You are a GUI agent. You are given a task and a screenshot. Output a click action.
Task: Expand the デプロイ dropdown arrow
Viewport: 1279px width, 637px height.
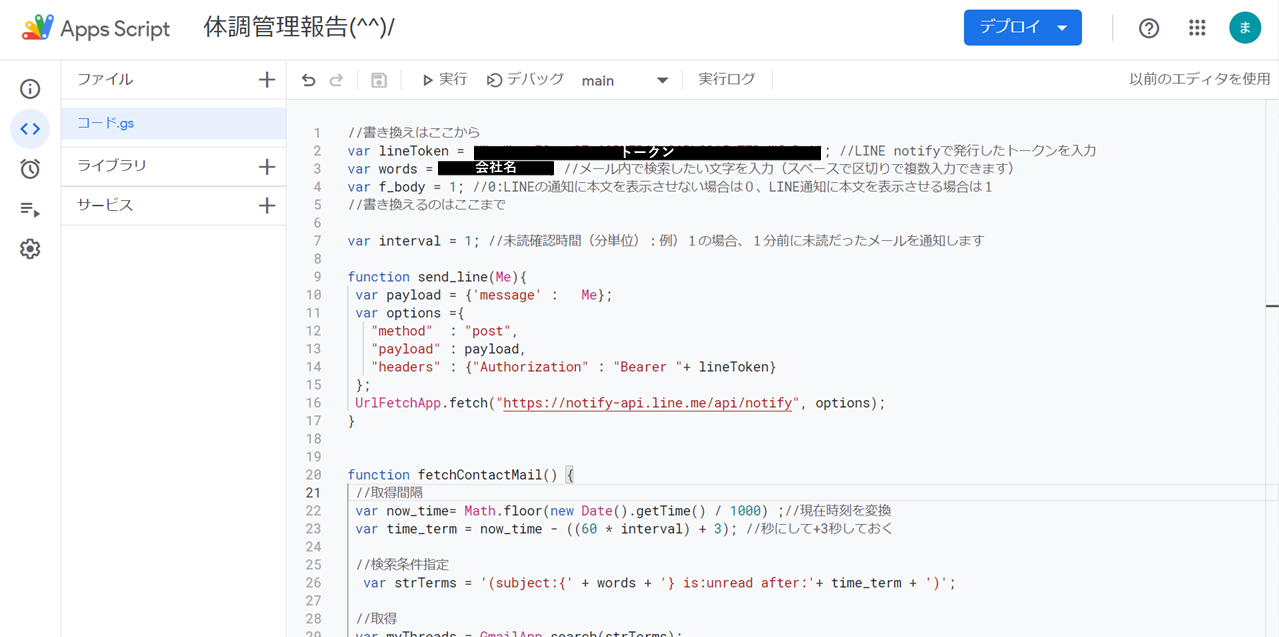pyautogui.click(x=1065, y=27)
